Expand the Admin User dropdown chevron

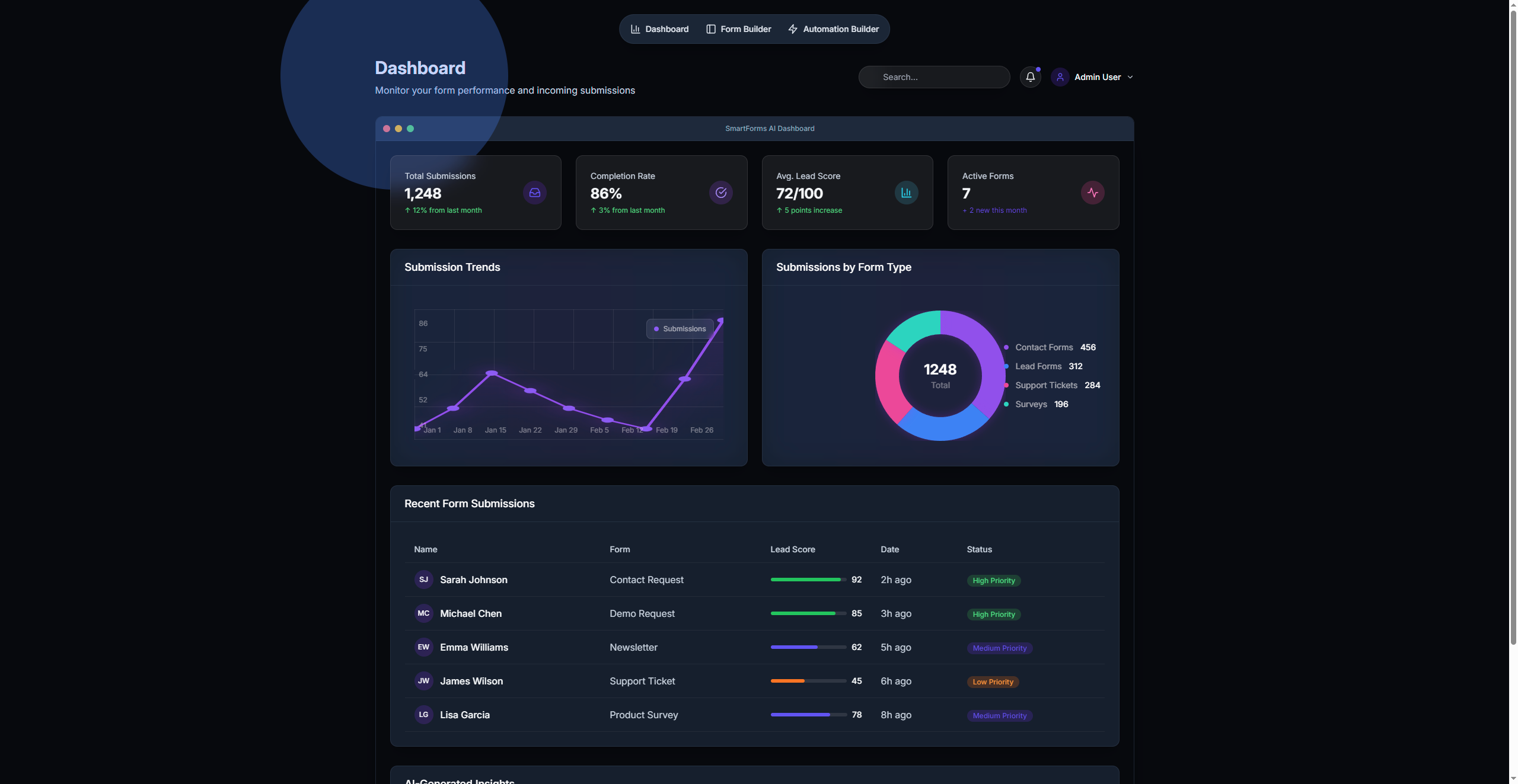point(1130,77)
